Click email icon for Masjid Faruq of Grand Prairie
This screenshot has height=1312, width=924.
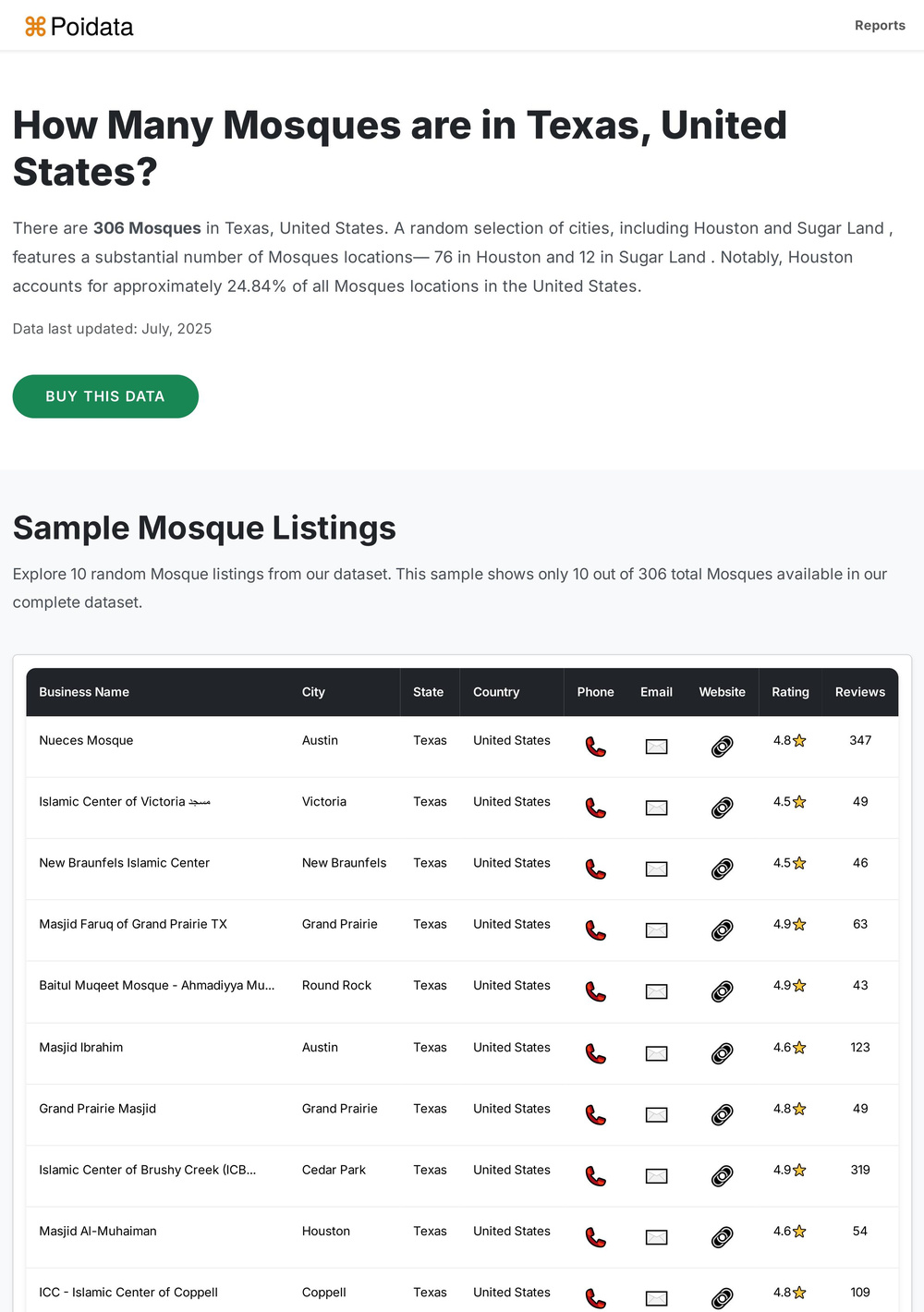(x=656, y=930)
